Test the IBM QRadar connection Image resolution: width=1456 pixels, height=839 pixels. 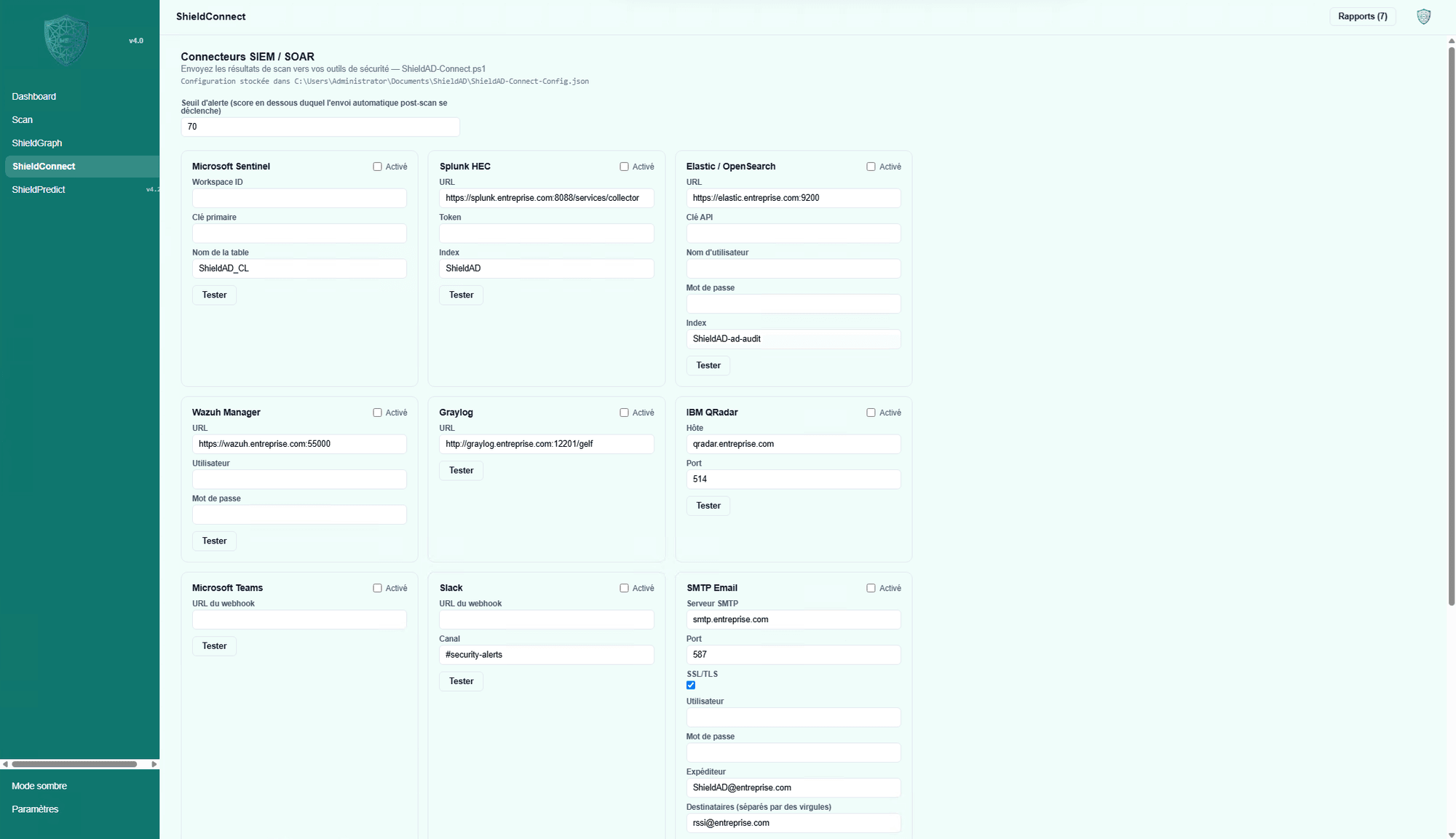(x=708, y=506)
